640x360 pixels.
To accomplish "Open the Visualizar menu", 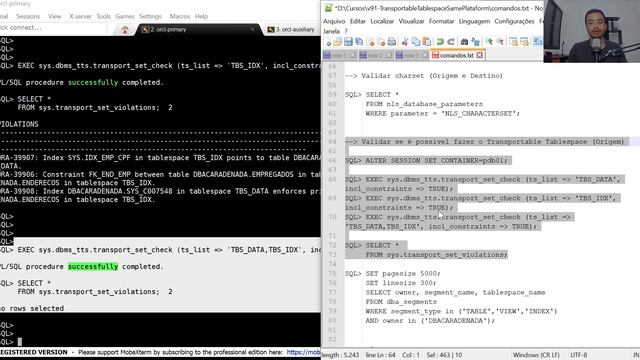I will click(x=411, y=21).
